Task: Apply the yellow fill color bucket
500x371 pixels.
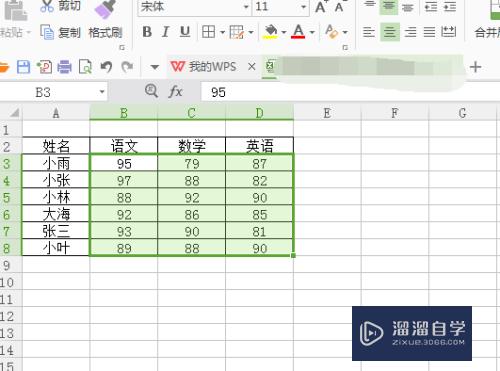Action: coord(270,32)
